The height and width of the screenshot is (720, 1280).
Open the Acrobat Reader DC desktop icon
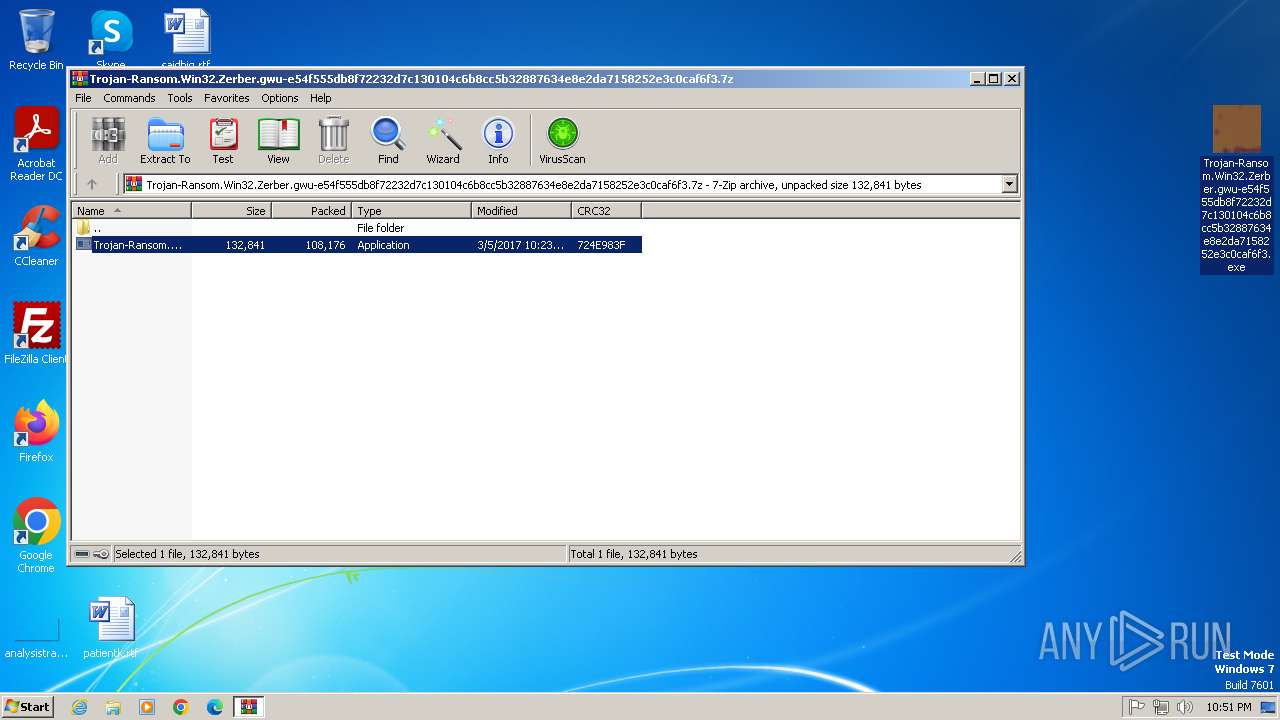(x=36, y=145)
